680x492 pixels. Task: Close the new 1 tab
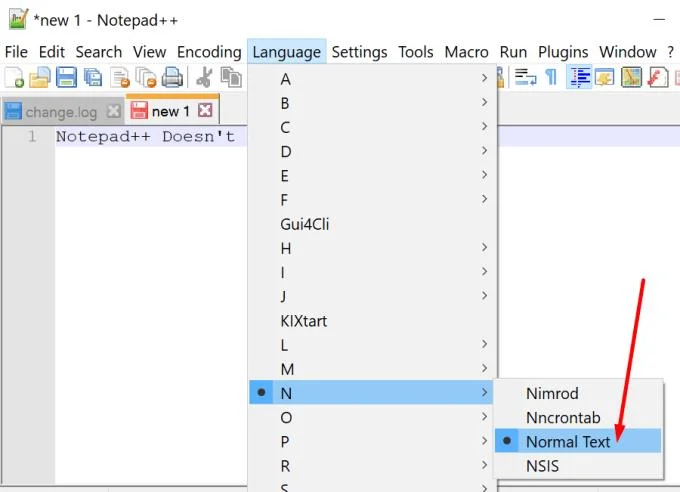pos(205,110)
